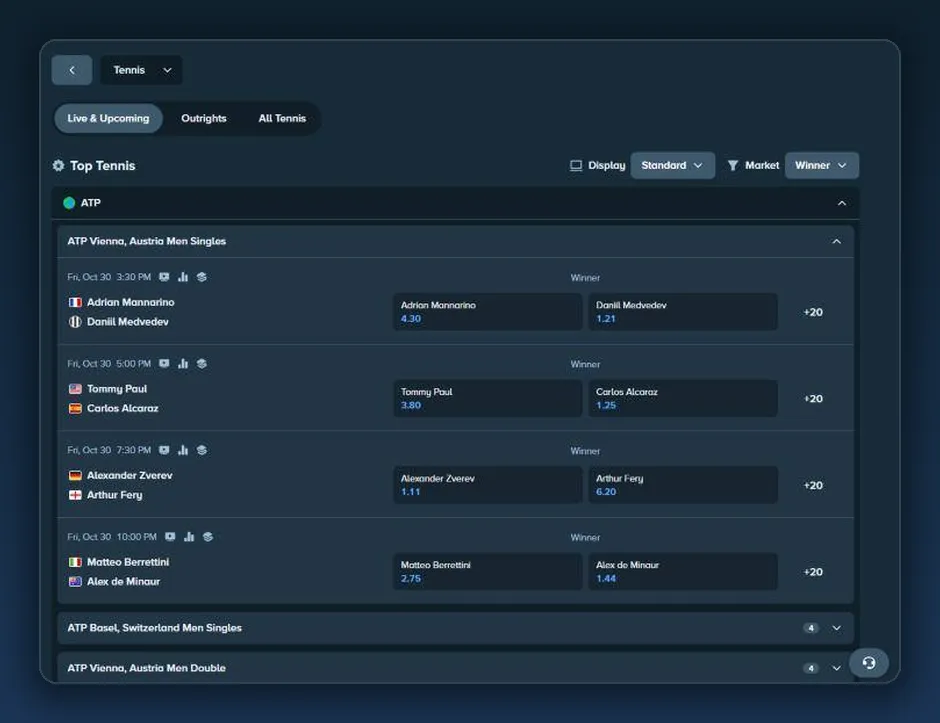The width and height of the screenshot is (940, 723).
Task: Open Alex de Minaur player name in match list
Action: tap(123, 582)
